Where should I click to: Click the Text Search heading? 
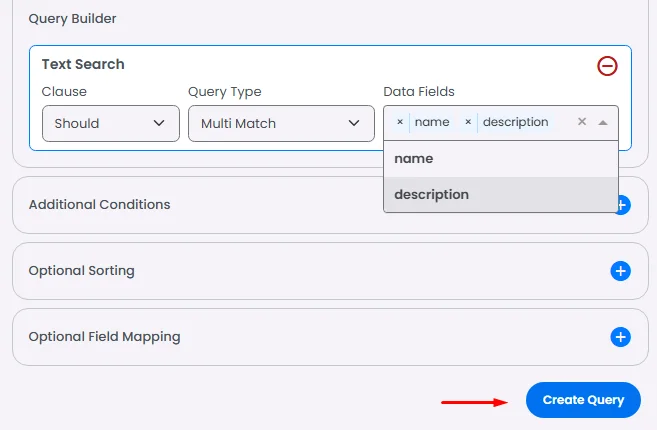pos(83,64)
